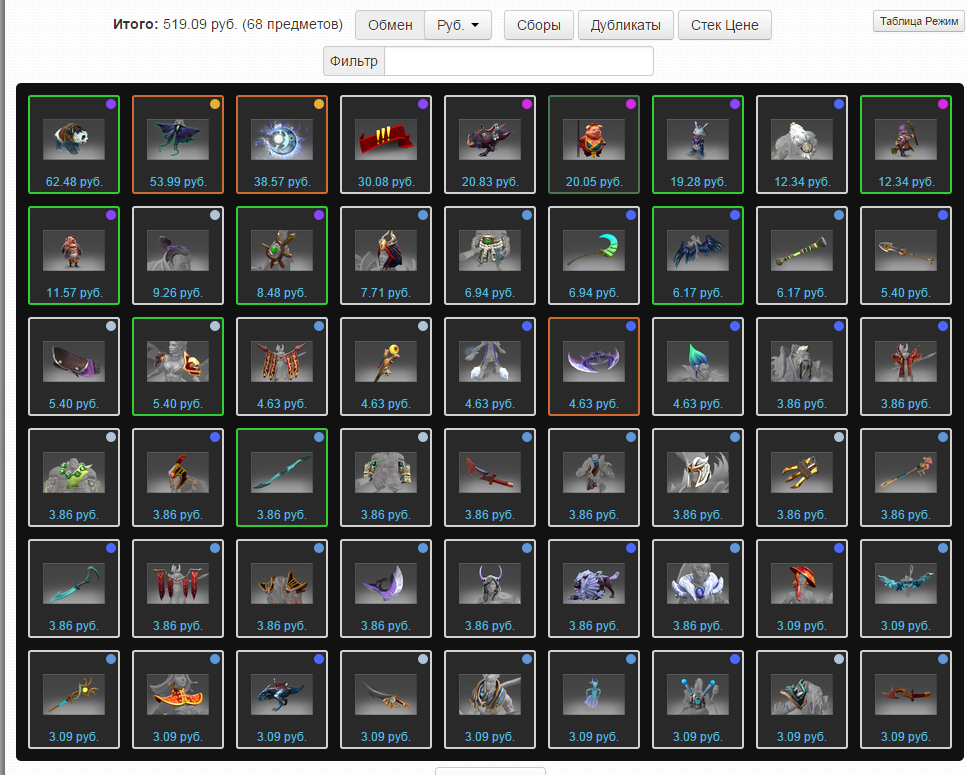Click the golden claw weapon item
968x775 pixels.
coord(802,478)
